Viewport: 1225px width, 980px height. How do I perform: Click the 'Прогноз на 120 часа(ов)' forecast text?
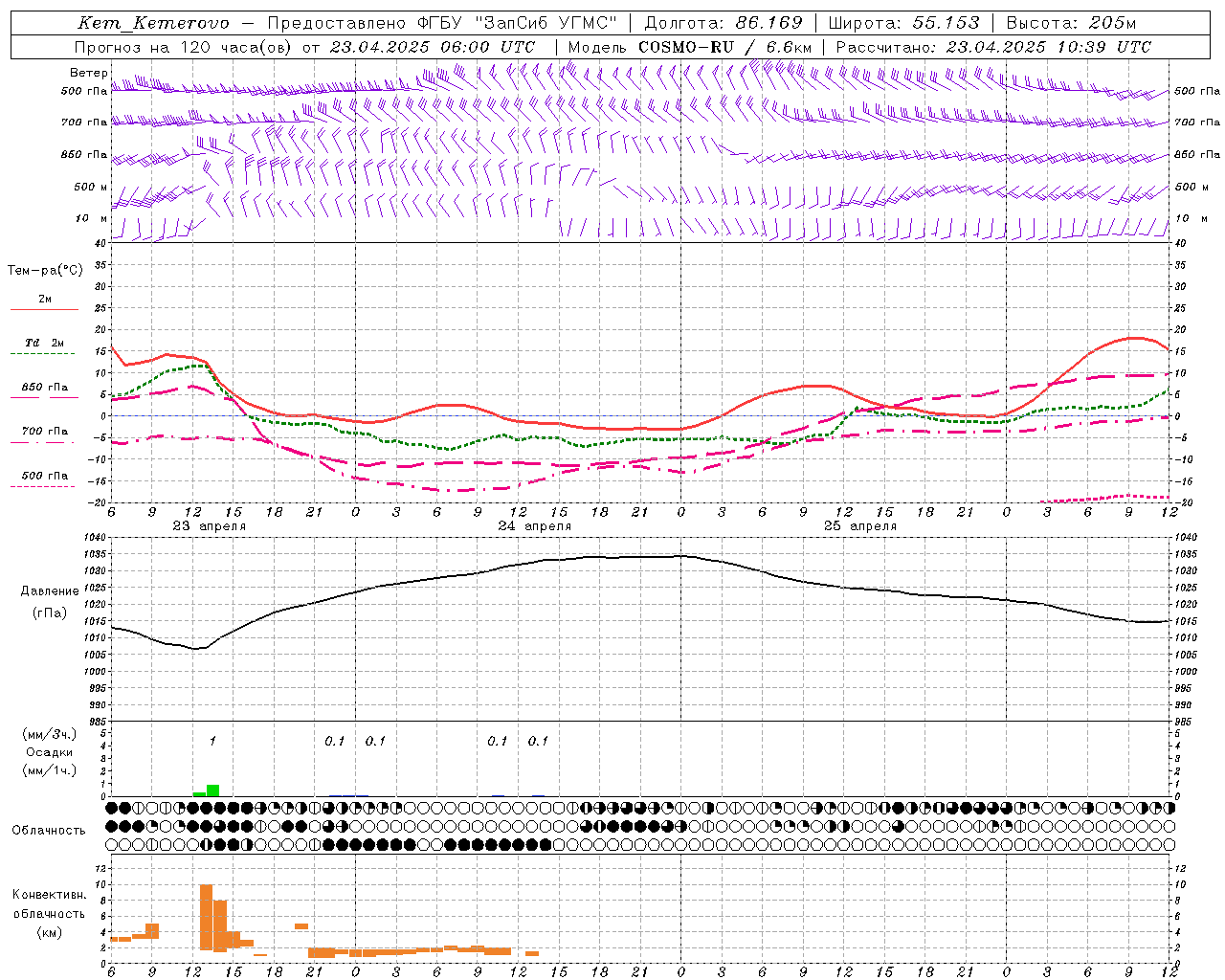184,47
